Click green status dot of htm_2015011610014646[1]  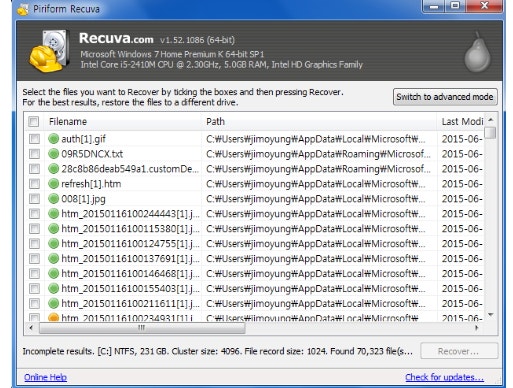click(x=53, y=274)
